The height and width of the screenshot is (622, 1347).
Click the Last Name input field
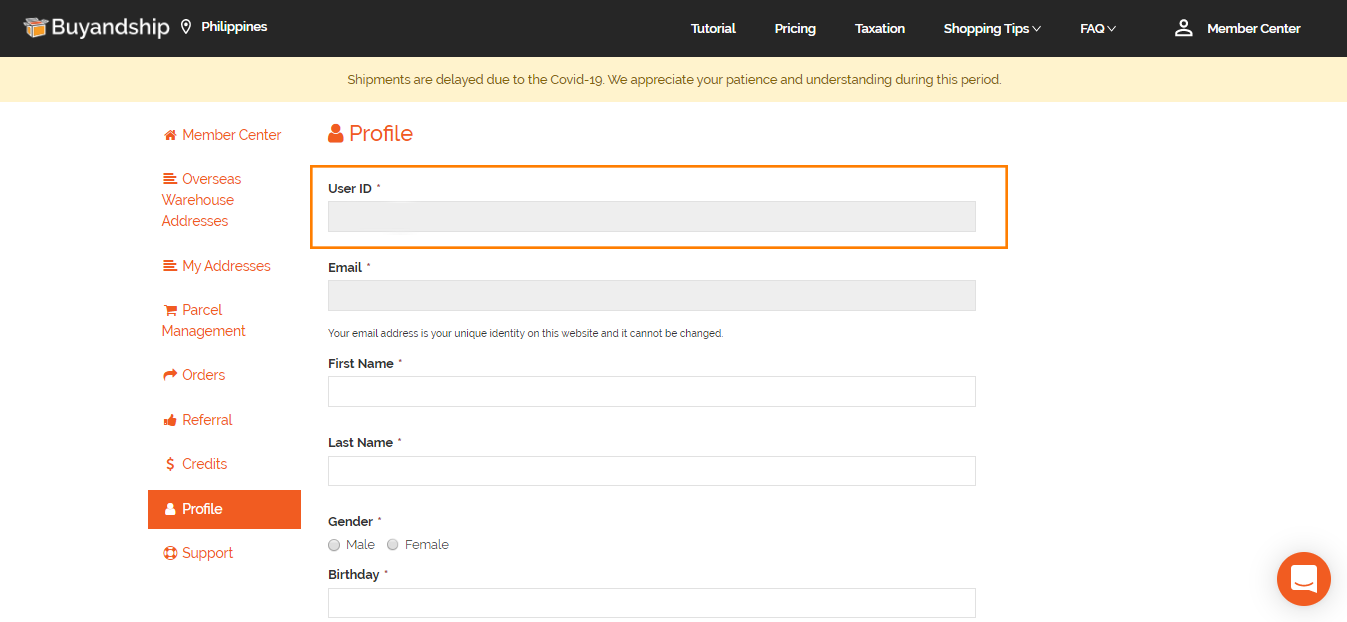click(652, 471)
